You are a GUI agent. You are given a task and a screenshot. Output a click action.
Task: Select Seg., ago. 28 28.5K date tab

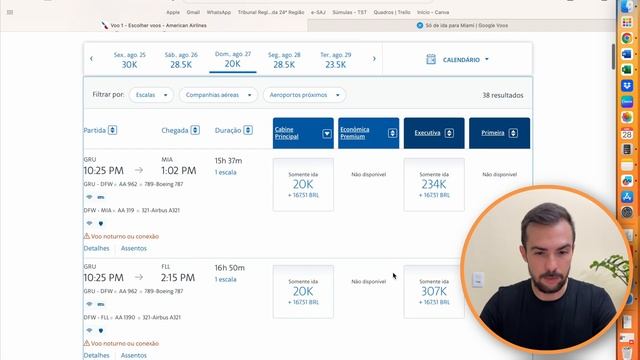tap(284, 60)
